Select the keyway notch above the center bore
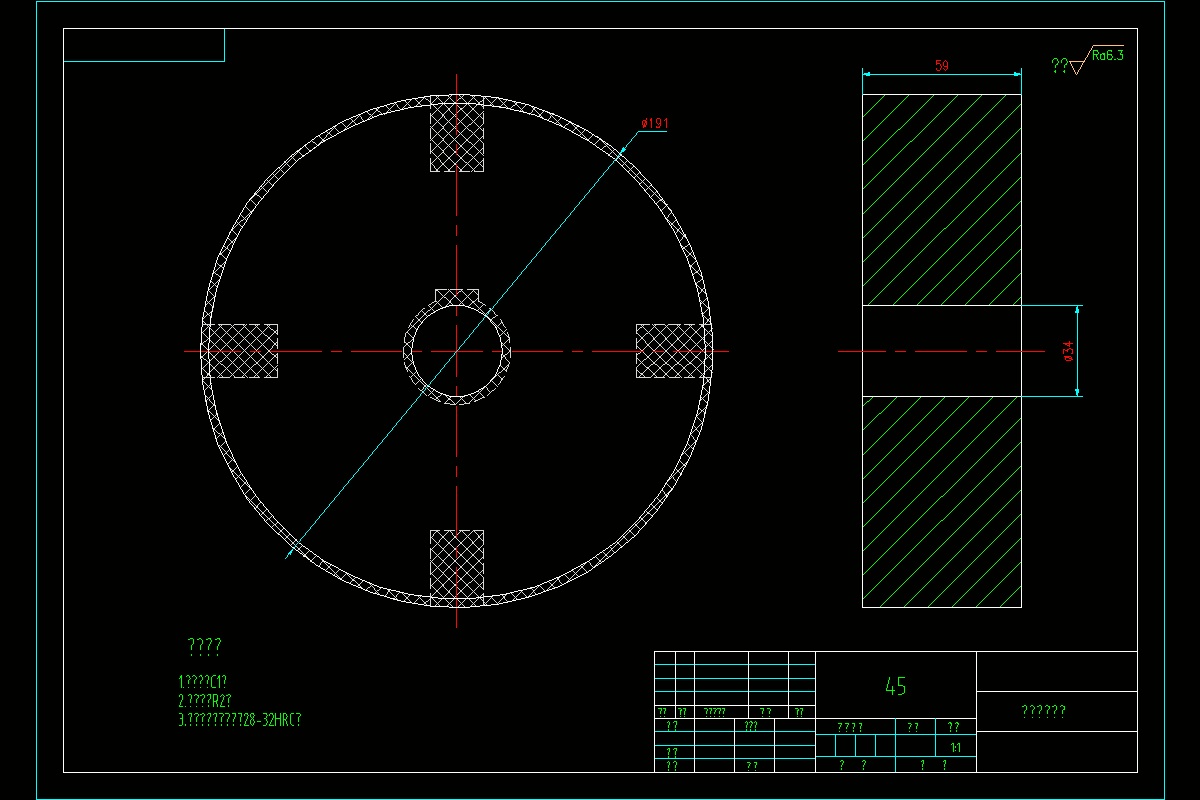 pyautogui.click(x=457, y=298)
